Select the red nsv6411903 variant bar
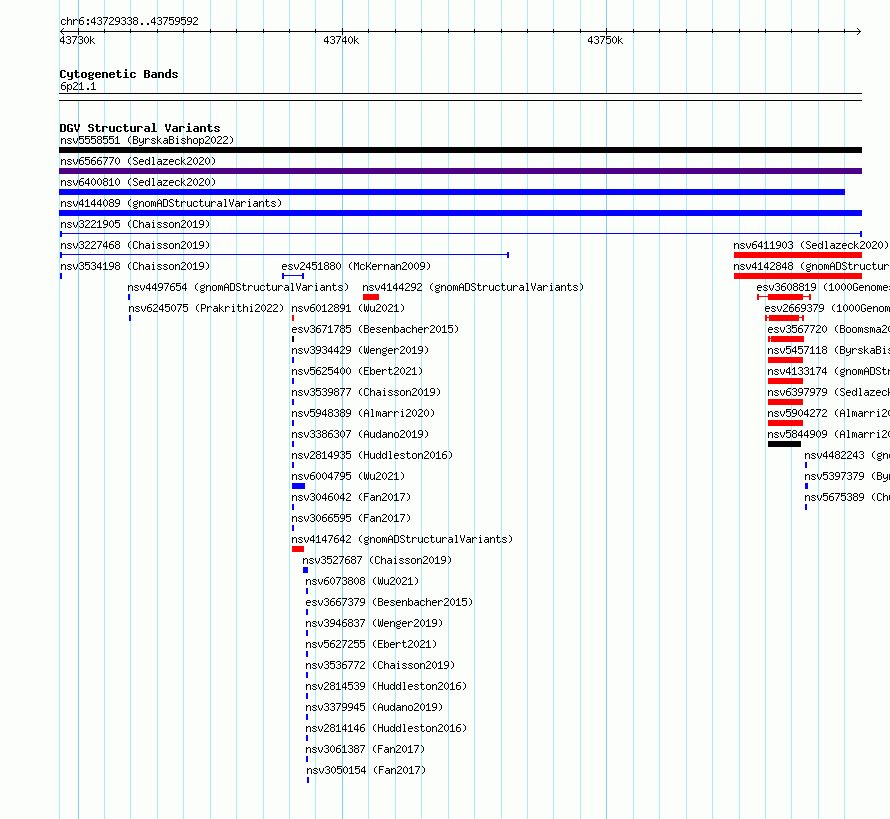The height and width of the screenshot is (819, 890). pos(798,255)
